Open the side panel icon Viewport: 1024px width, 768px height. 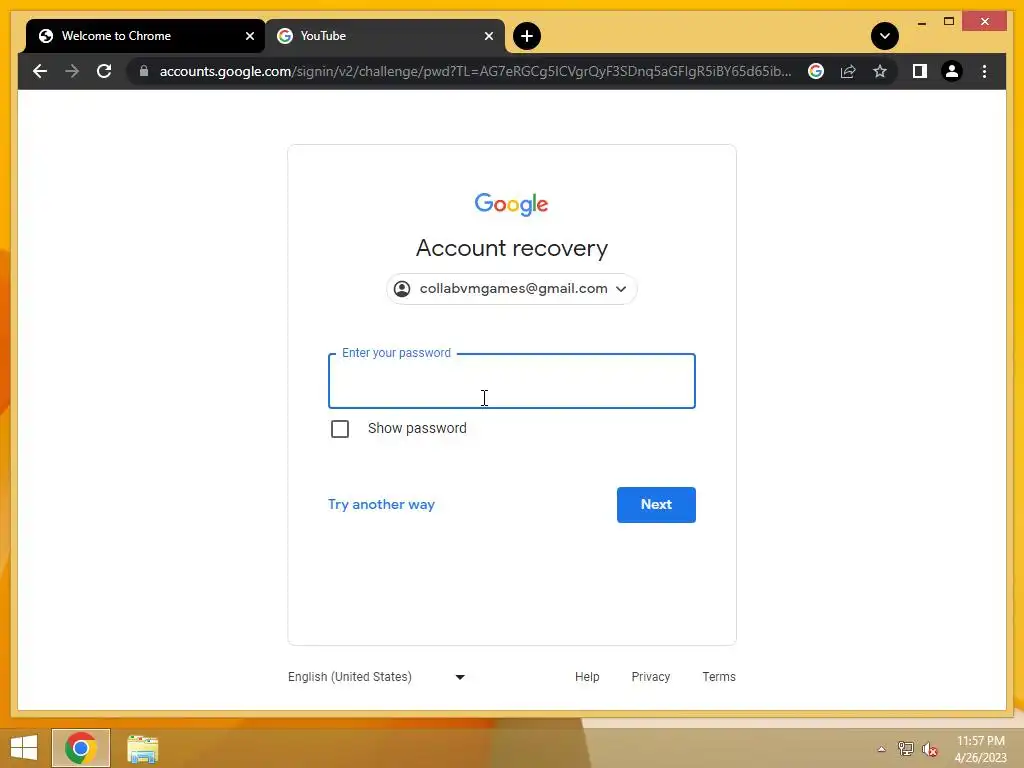point(920,71)
